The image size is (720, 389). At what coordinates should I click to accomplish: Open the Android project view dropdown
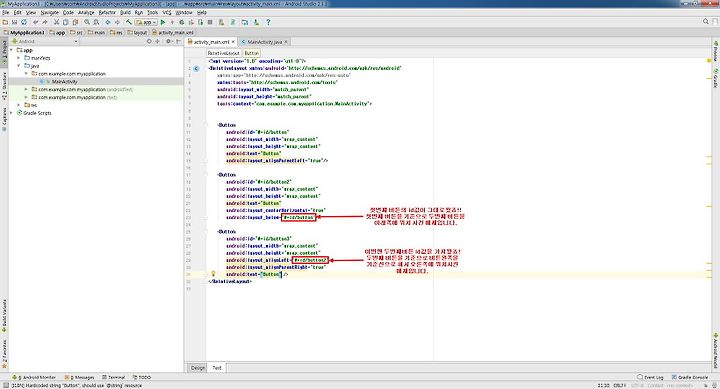pyautogui.click(x=45, y=41)
